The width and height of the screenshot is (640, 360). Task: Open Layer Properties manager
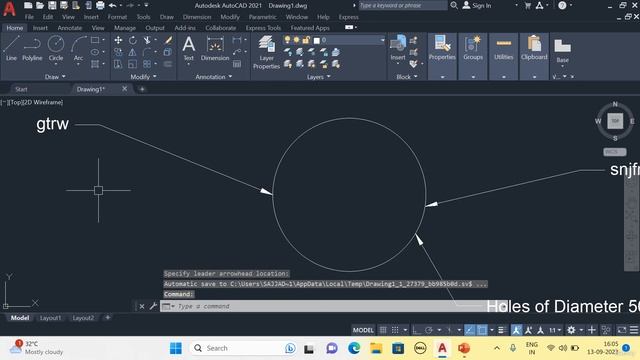click(x=267, y=52)
